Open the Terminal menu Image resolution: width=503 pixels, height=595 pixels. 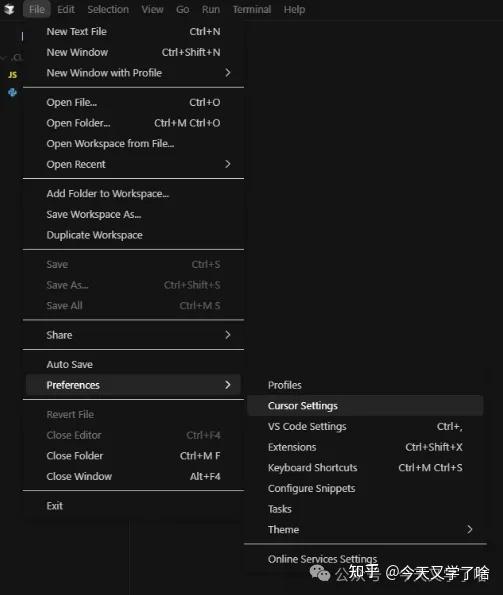click(252, 9)
